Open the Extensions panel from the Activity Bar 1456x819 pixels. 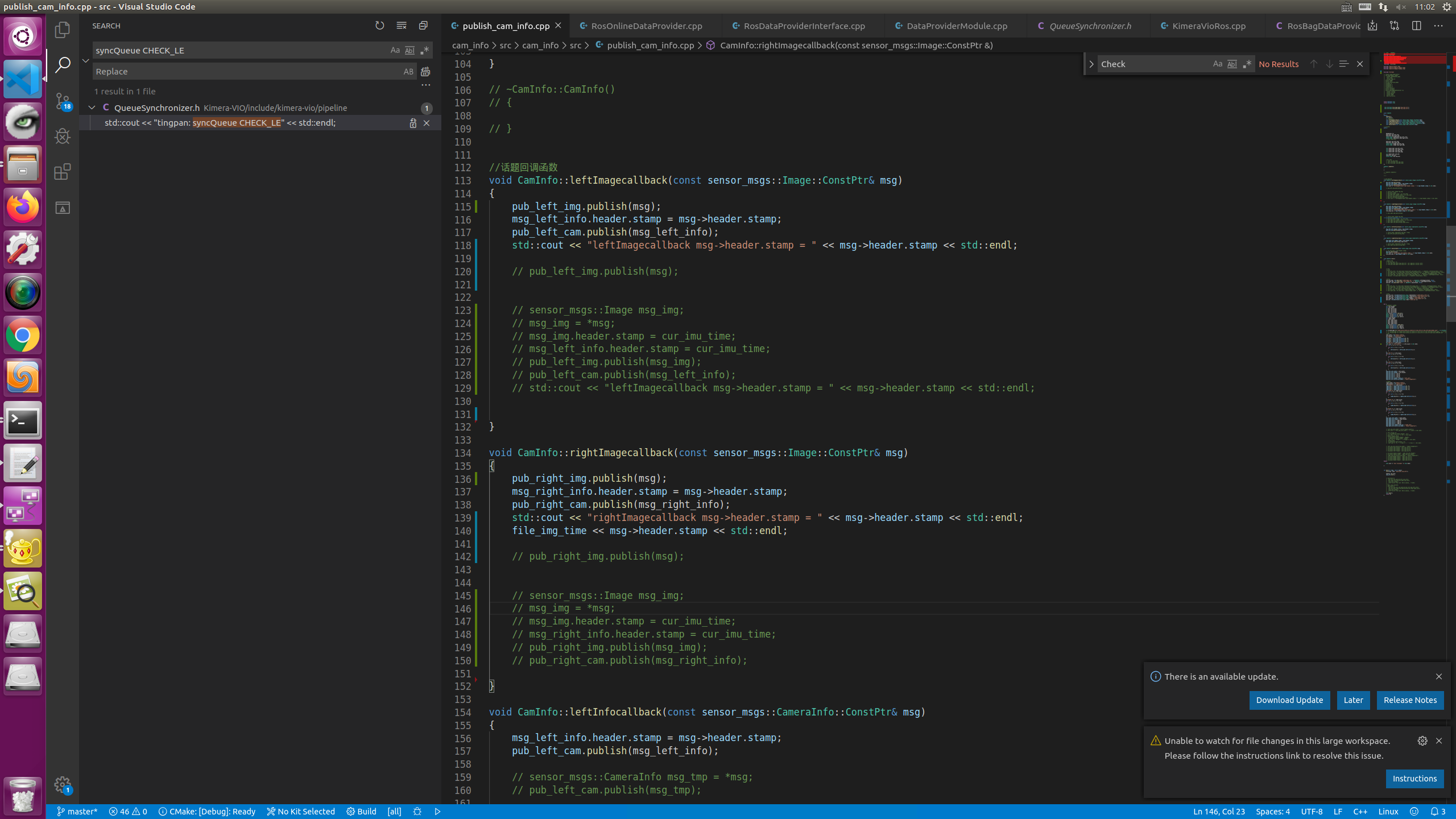click(x=63, y=172)
